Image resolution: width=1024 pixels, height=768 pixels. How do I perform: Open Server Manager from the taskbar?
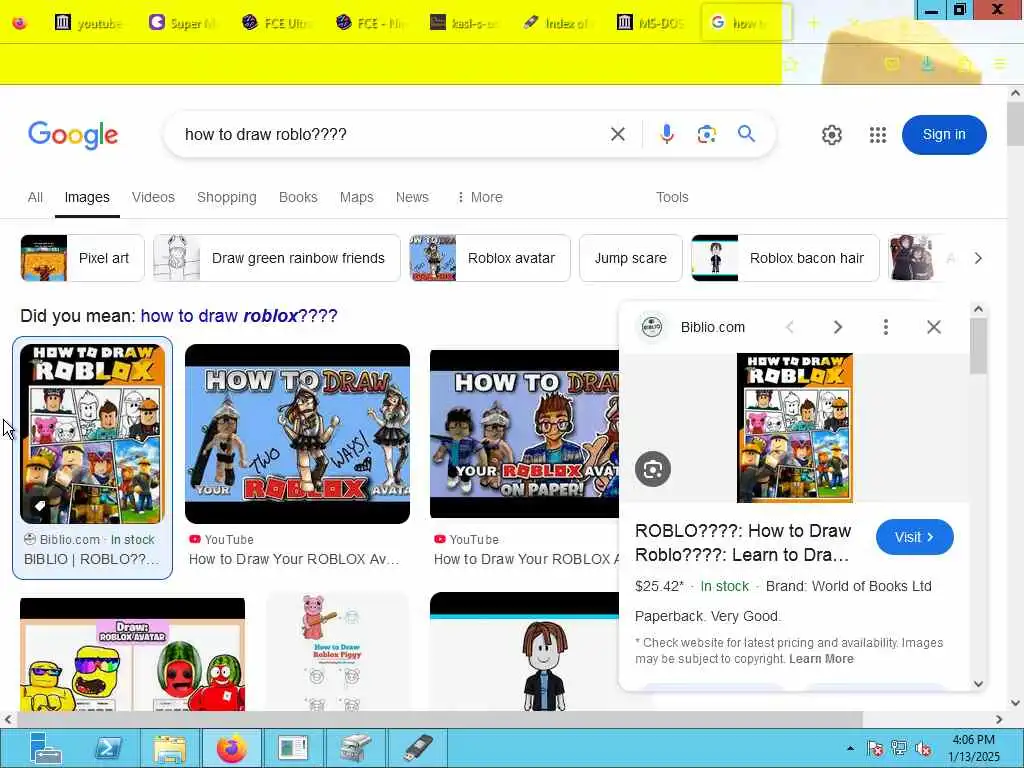[45, 748]
